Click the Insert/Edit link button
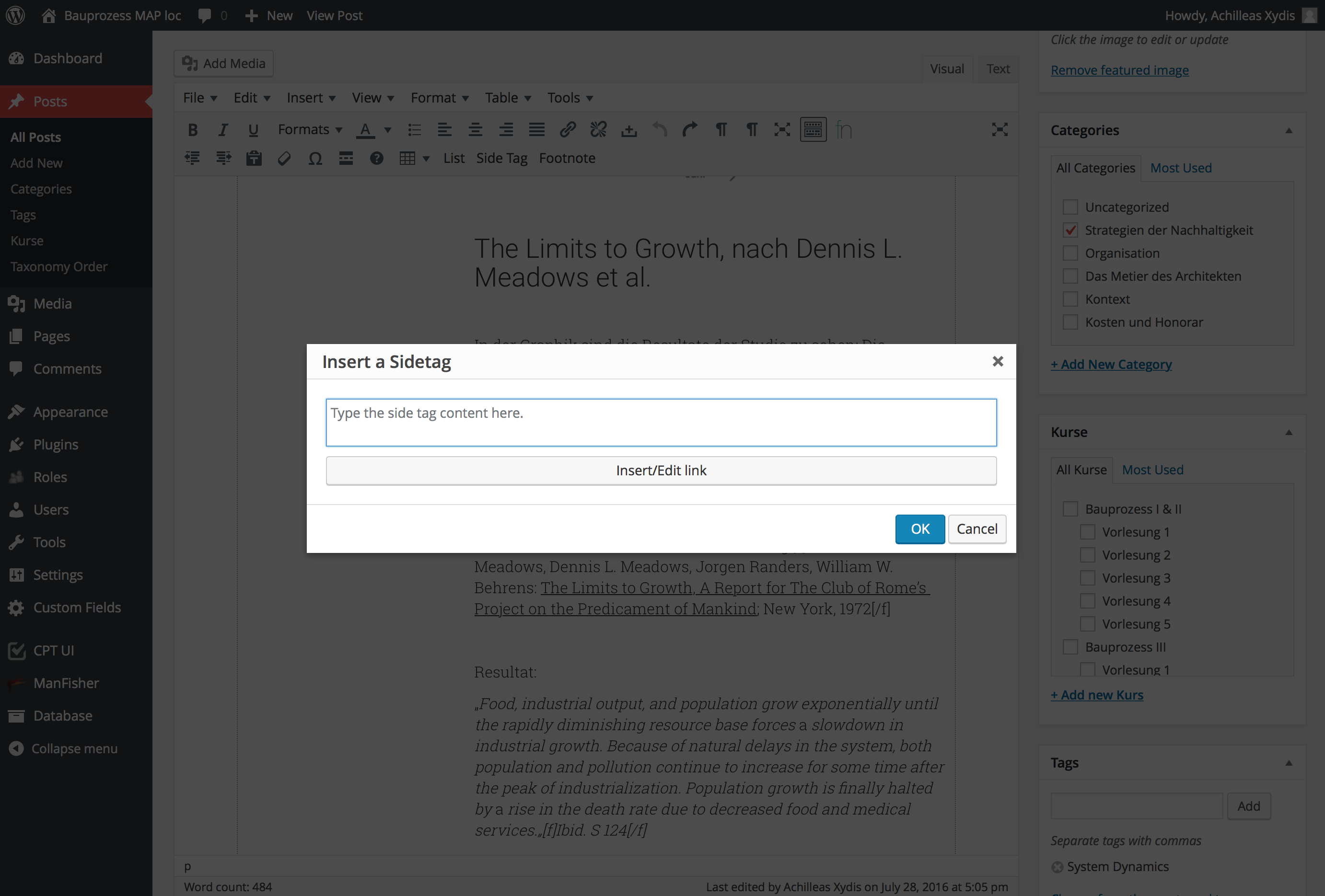This screenshot has height=896, width=1325. coord(661,470)
